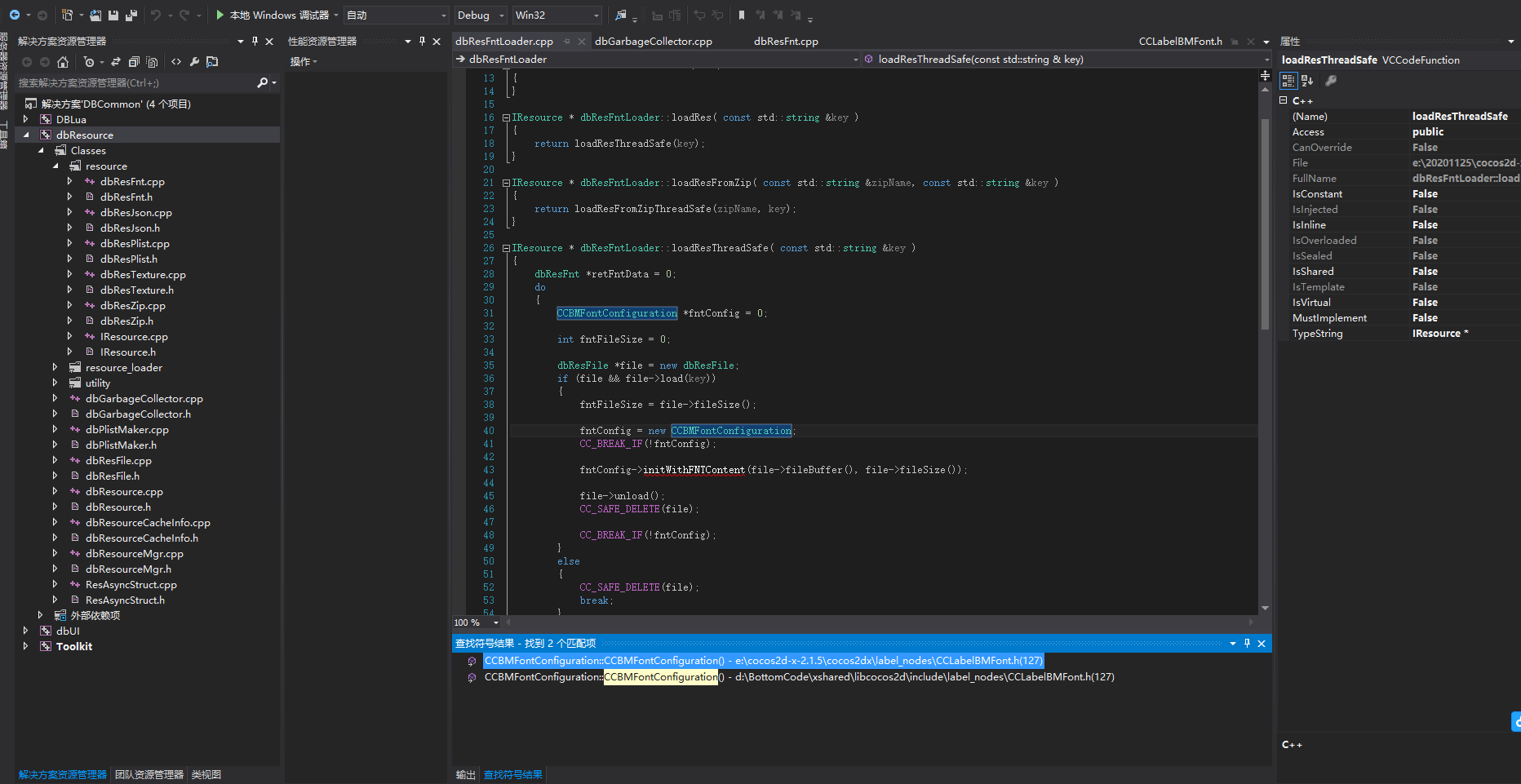Open Properties wrench icon in Solution Explorer
Viewport: 1521px width, 784px height.
tap(194, 62)
